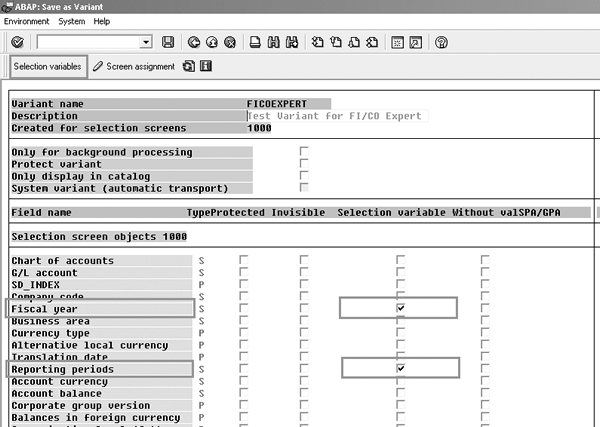The width and height of the screenshot is (600, 427).
Task: Open Help with the question mark icon
Action: click(441, 42)
